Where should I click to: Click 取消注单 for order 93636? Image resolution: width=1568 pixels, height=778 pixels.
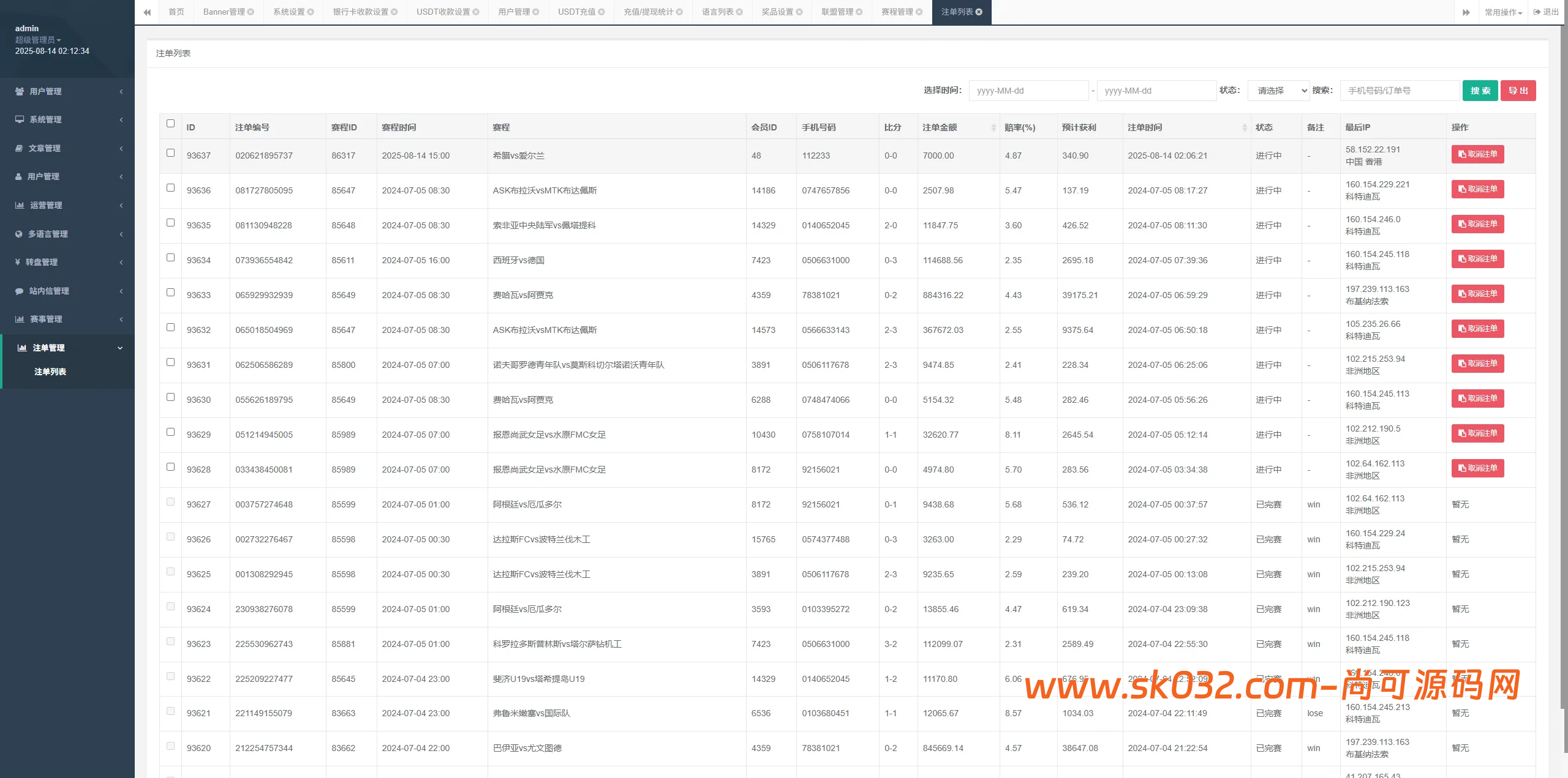(1477, 189)
